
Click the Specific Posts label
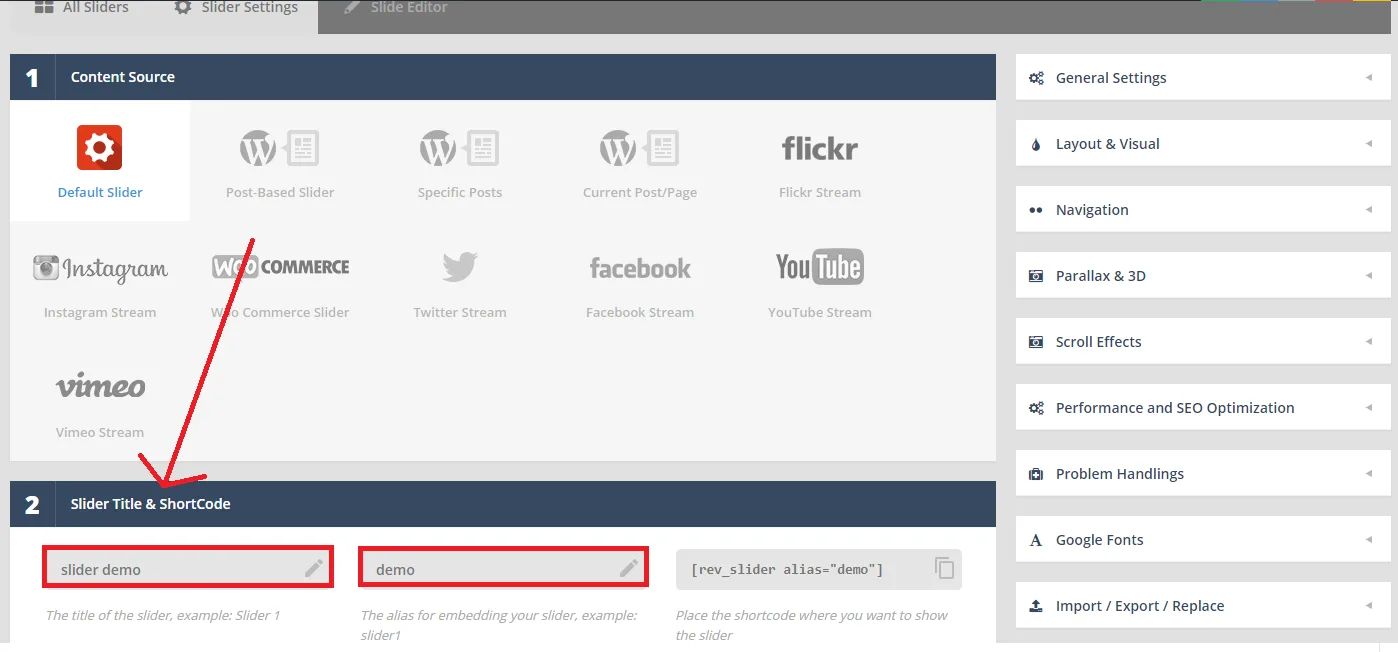(460, 192)
